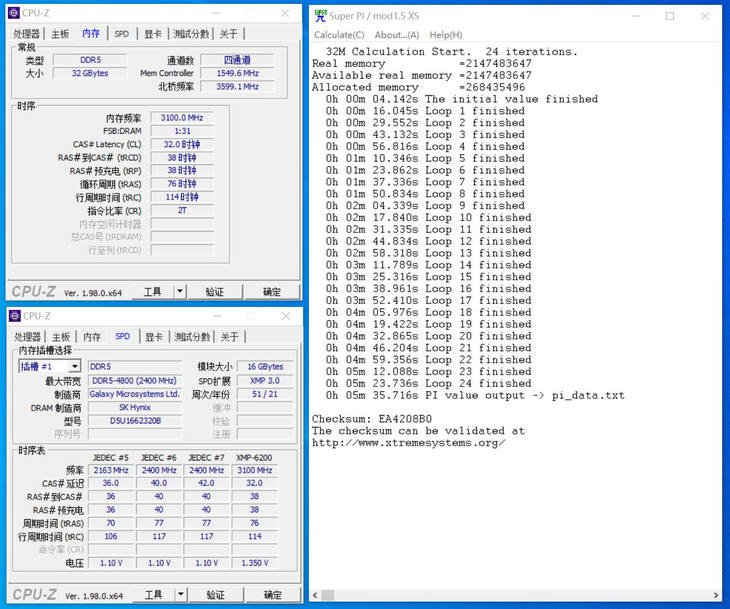Image resolution: width=730 pixels, height=609 pixels.
Task: Click the Loop 24 finished line in Super PI
Action: [428, 383]
